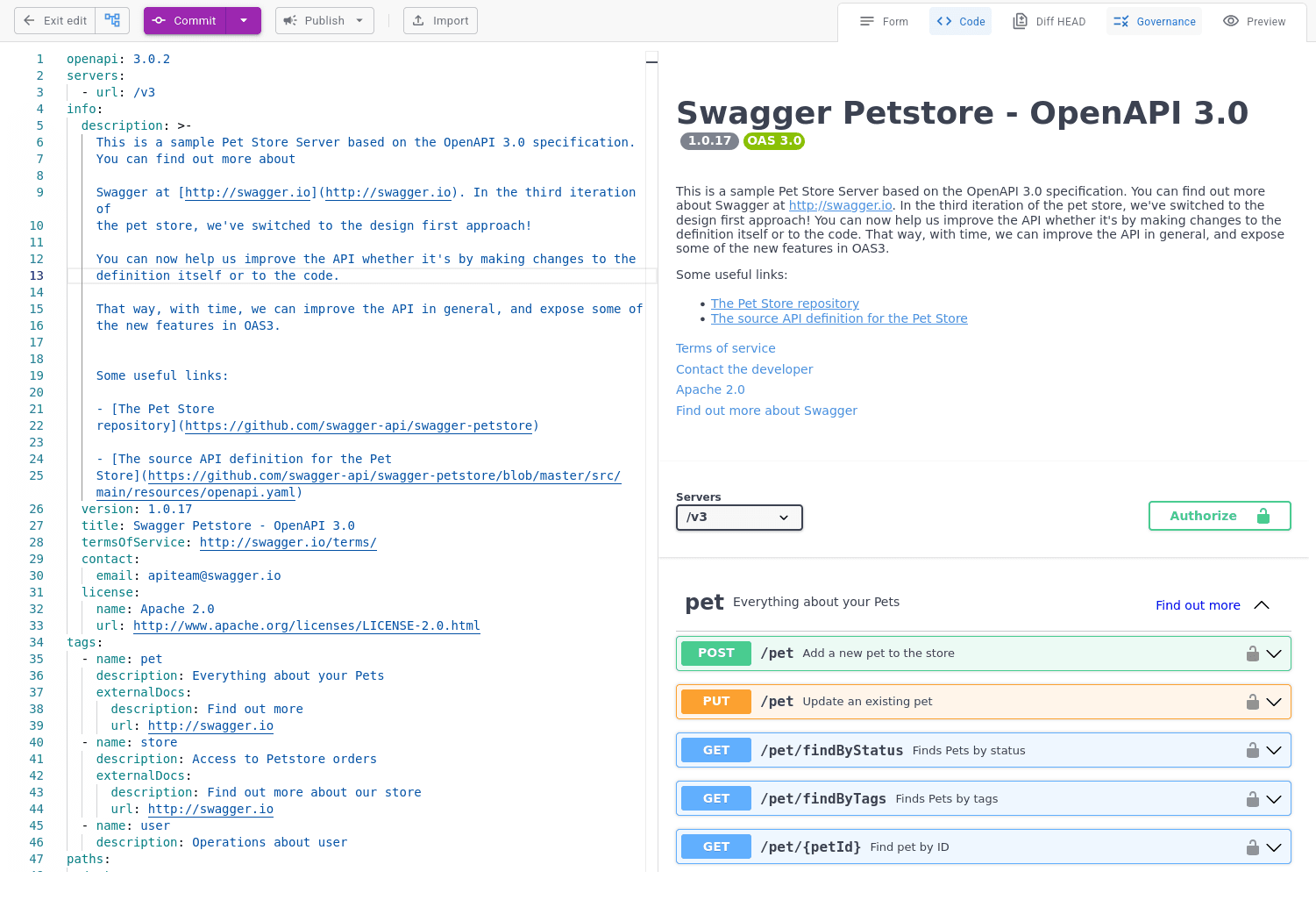Open the tree structure view icon
Screen dimensions: 1316x900
coord(112,21)
